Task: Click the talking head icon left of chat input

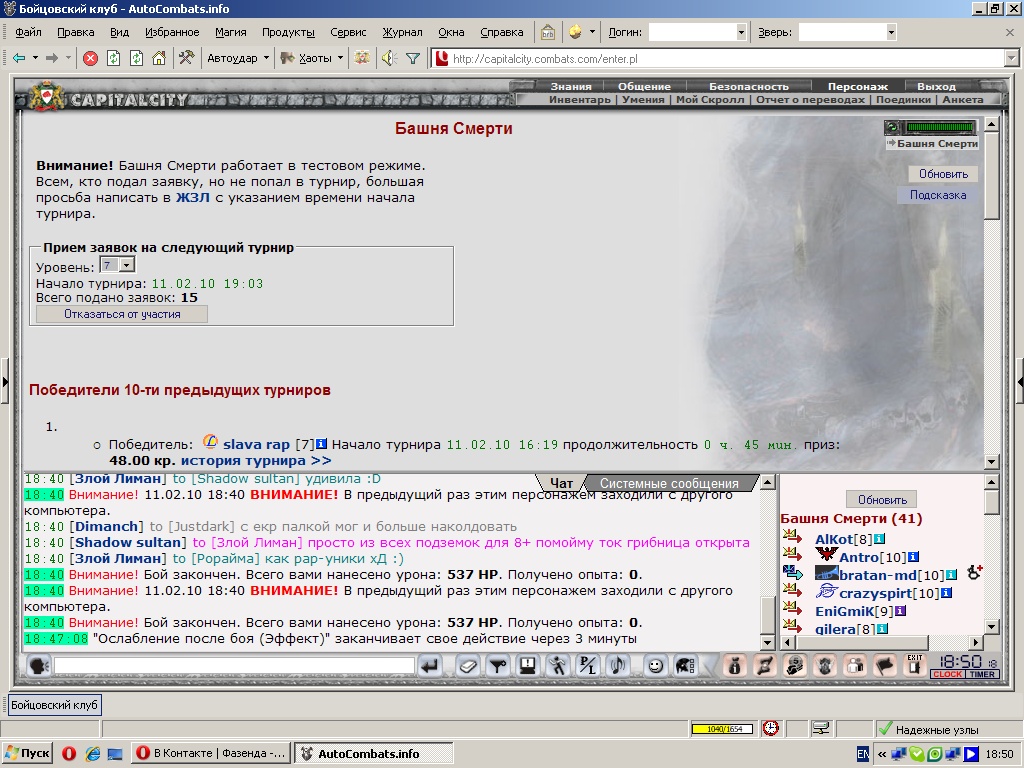Action: (38, 666)
